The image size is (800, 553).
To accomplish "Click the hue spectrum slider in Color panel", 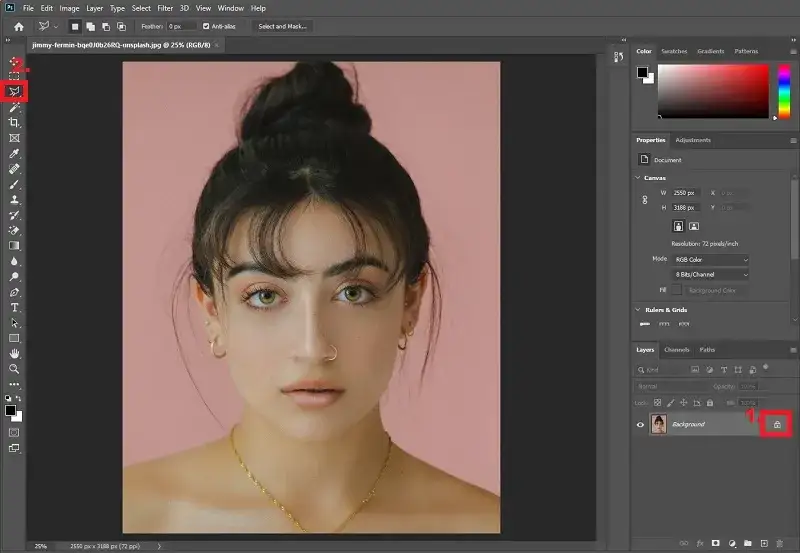I will coord(782,90).
